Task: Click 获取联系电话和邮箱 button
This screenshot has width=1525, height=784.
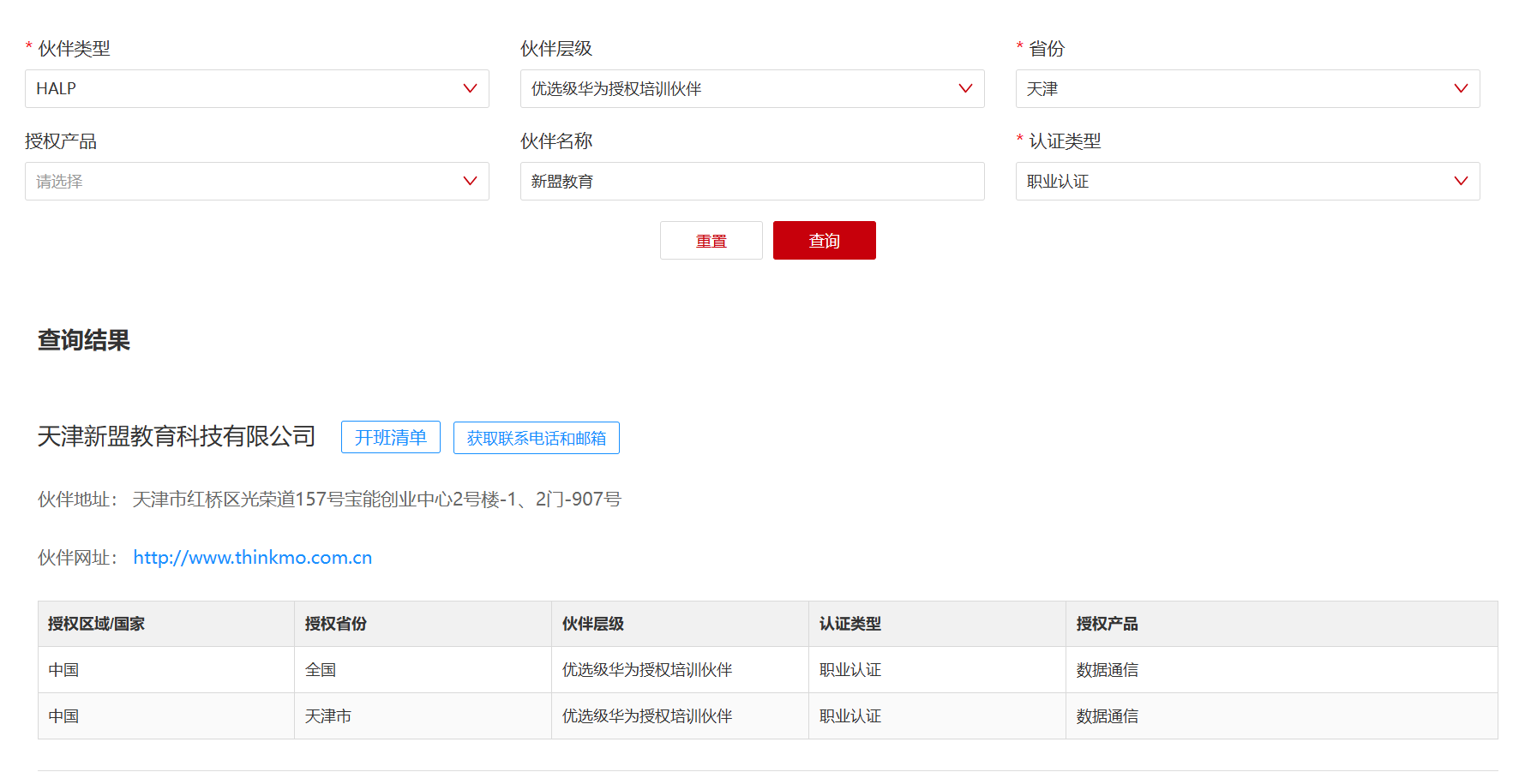Action: coord(536,437)
